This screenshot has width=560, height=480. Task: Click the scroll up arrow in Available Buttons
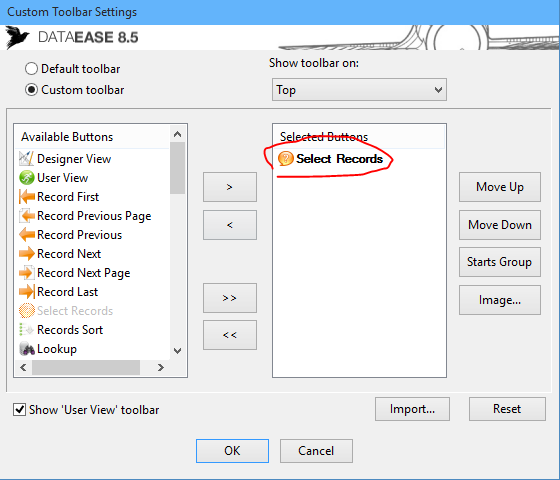178,134
